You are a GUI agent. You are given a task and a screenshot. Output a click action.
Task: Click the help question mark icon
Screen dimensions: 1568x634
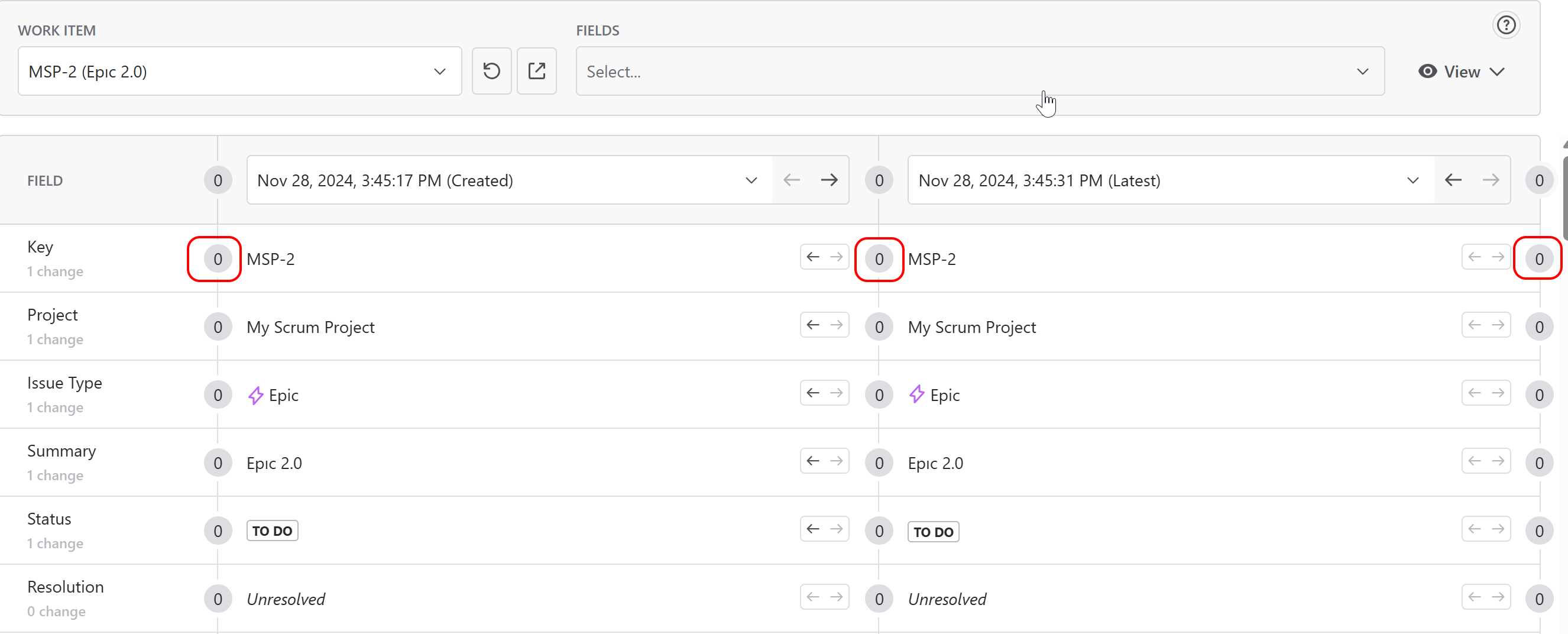1505,25
